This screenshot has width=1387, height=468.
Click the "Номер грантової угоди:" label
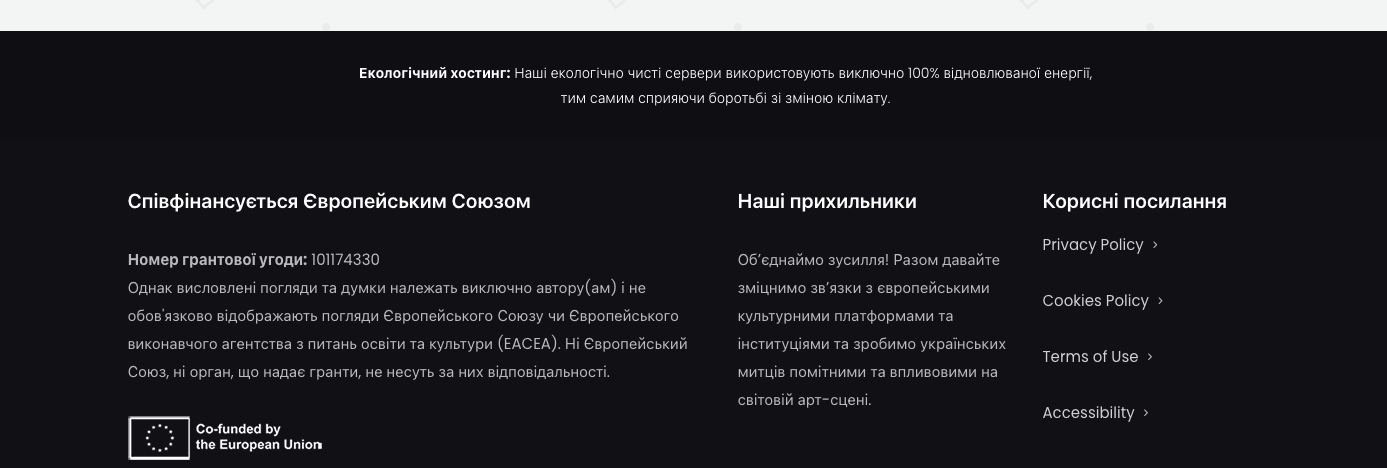[217, 260]
